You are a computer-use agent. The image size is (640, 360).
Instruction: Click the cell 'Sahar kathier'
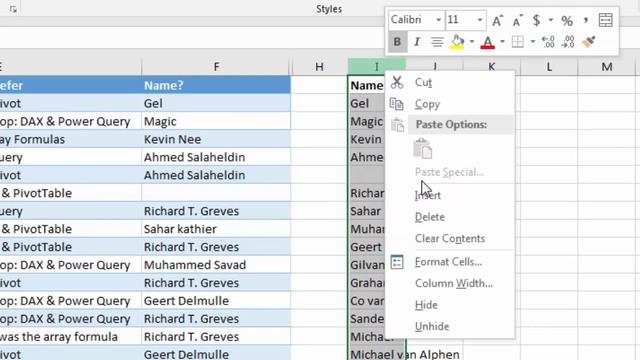pyautogui.click(x=216, y=229)
